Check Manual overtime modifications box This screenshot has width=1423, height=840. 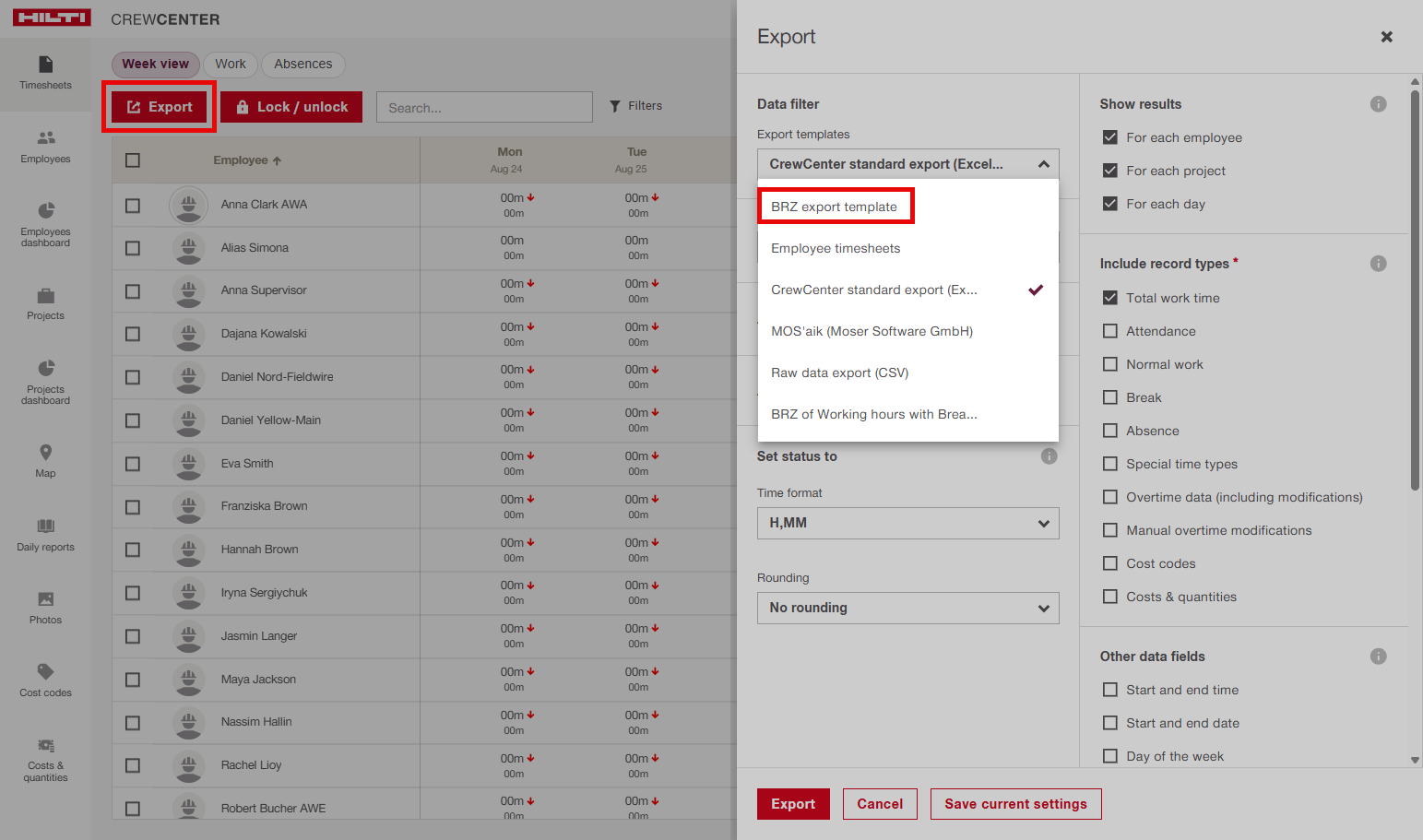(x=1110, y=530)
